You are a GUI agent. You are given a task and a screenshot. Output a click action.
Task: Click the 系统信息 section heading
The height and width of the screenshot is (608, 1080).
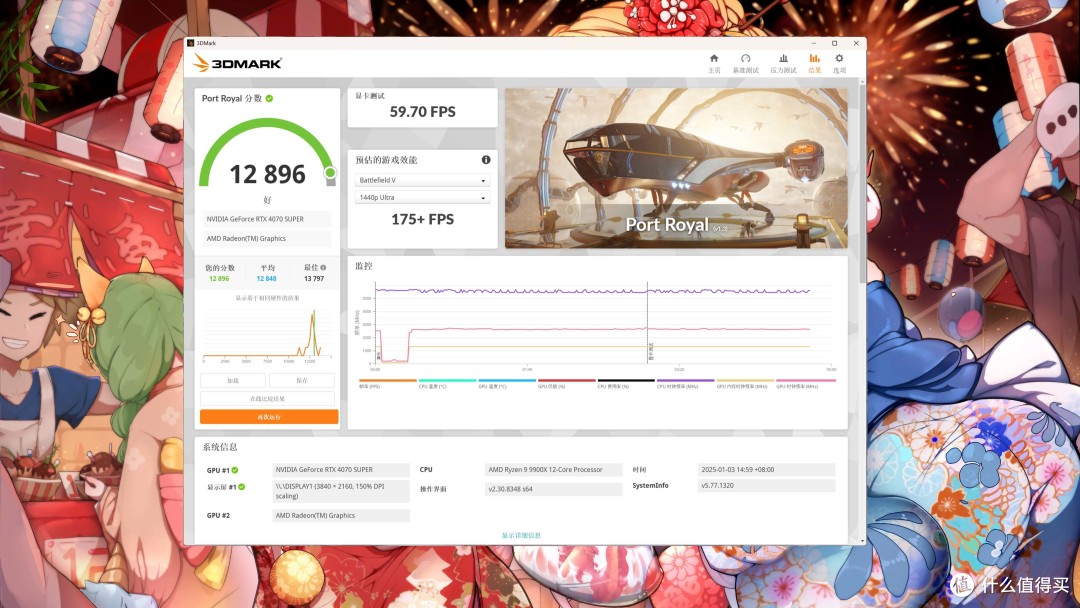tap(220, 447)
